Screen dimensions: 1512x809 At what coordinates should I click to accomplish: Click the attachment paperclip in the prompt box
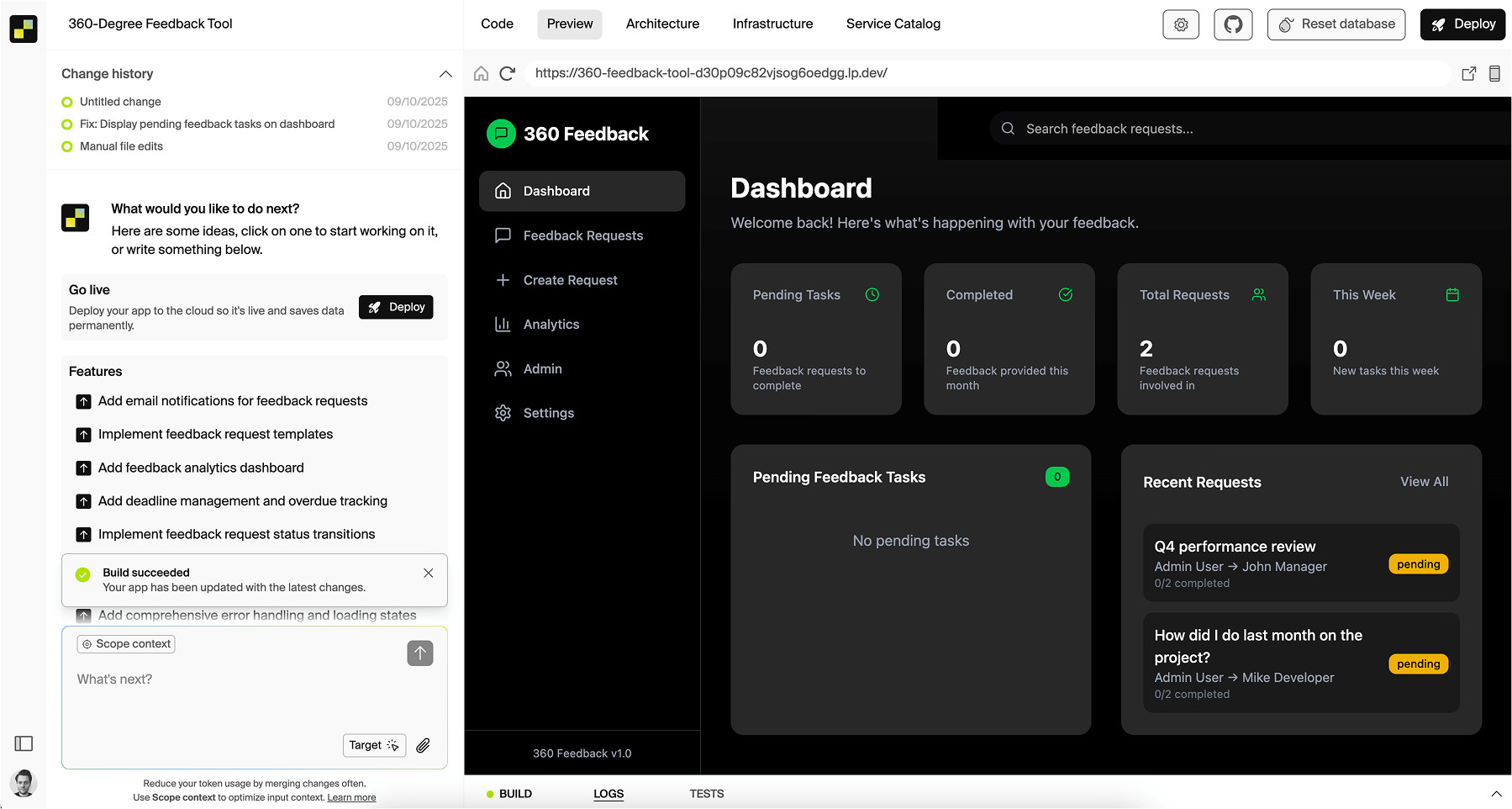pyautogui.click(x=423, y=745)
